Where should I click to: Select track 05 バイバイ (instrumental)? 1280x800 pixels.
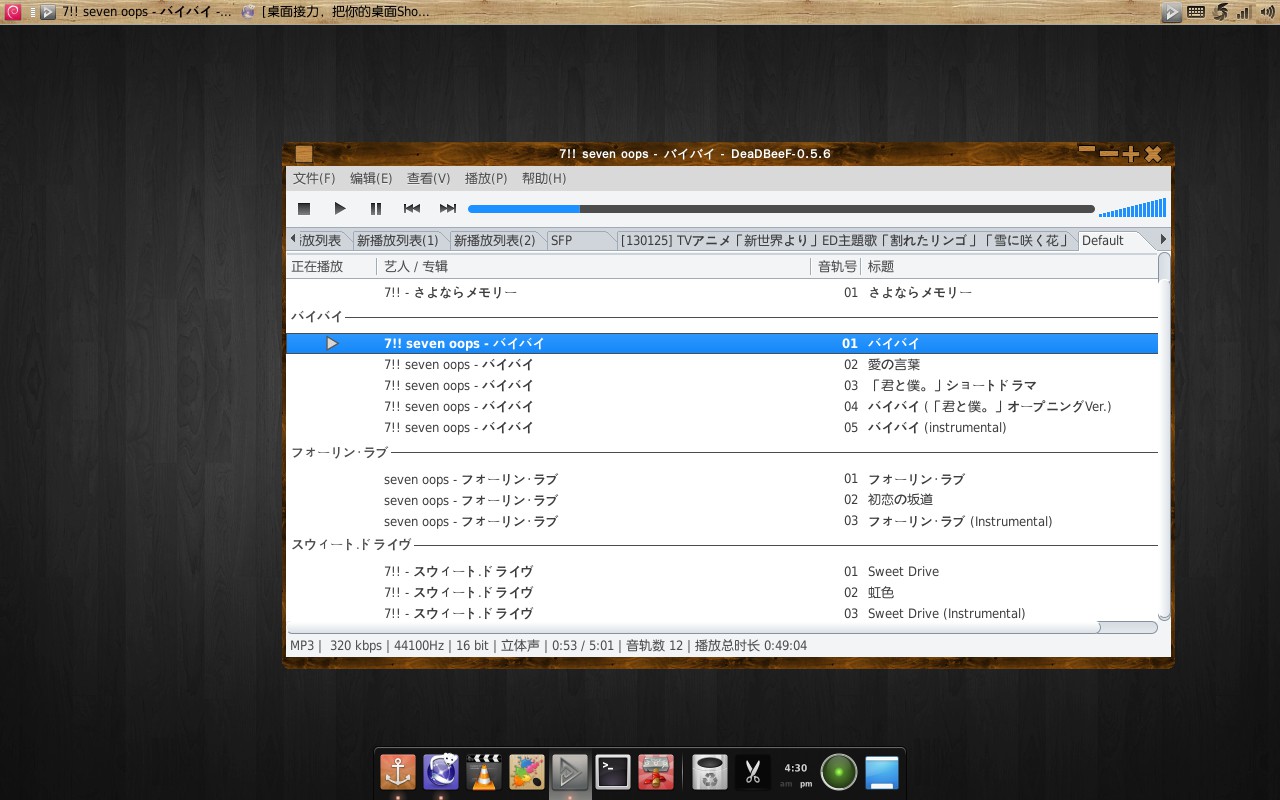point(722,427)
